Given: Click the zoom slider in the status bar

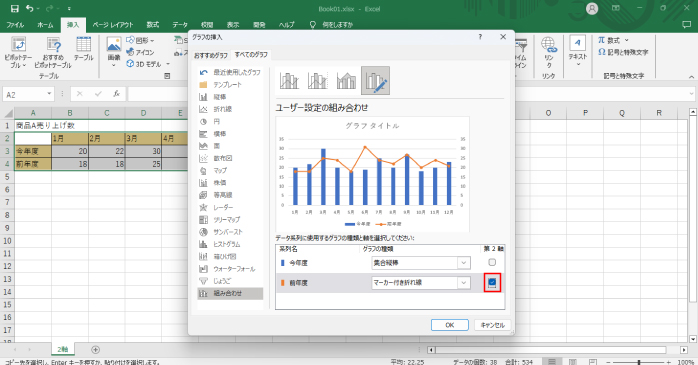Looking at the screenshot, I should pyautogui.click(x=639, y=362).
